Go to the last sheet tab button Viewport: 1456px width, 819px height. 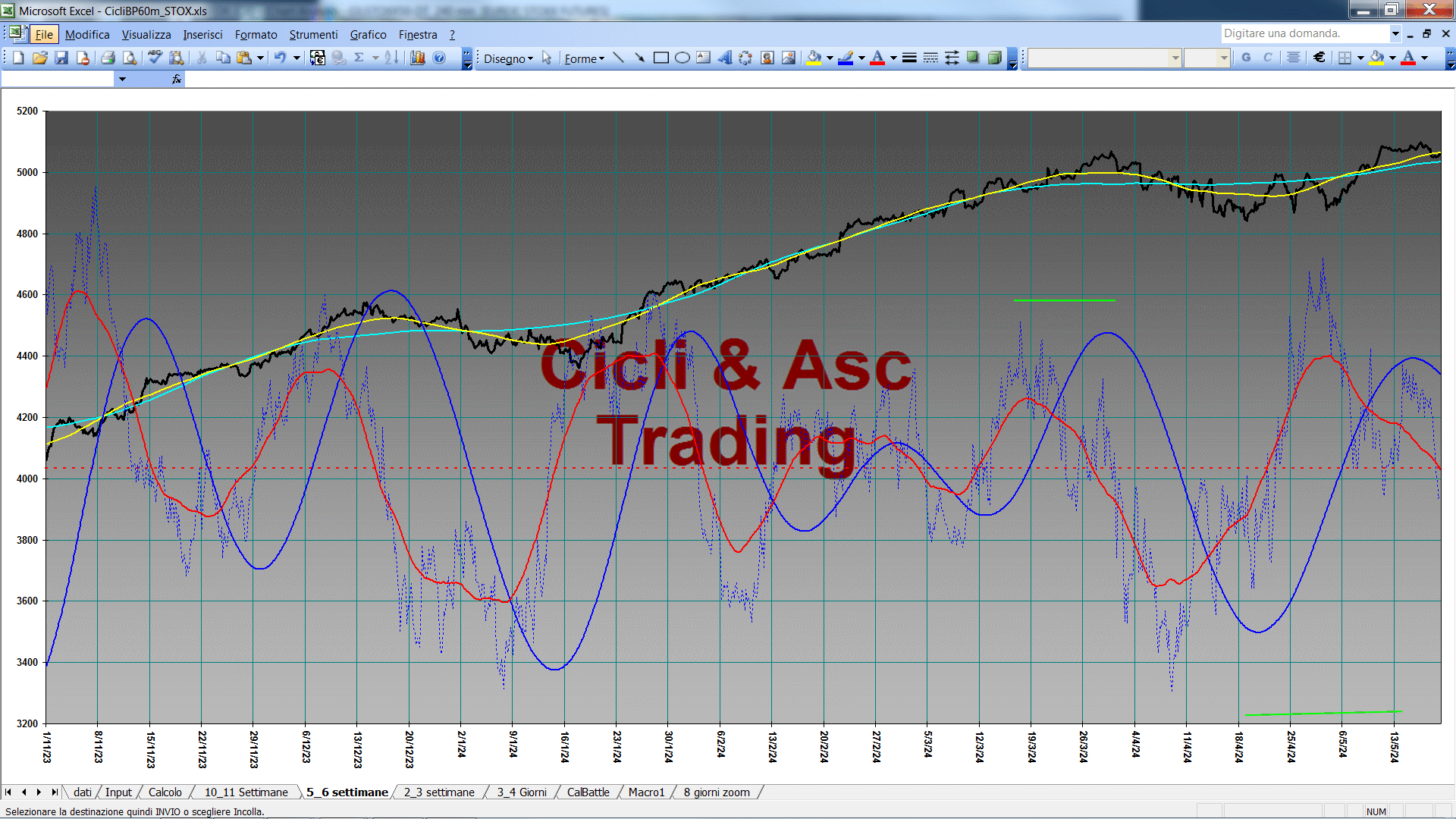54,792
